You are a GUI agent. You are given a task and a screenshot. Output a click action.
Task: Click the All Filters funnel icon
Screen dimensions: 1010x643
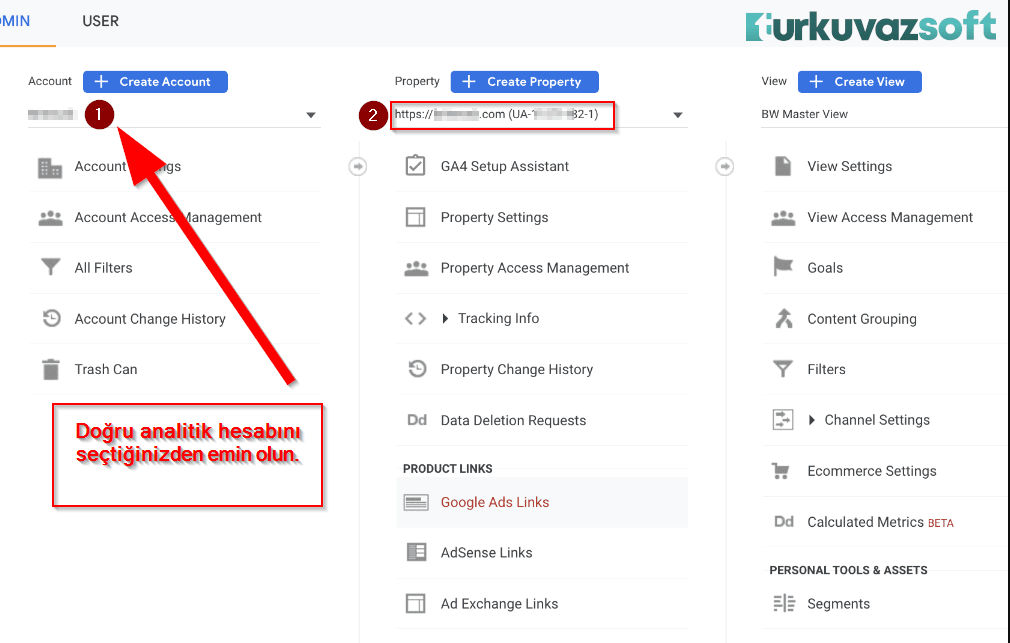click(50, 267)
